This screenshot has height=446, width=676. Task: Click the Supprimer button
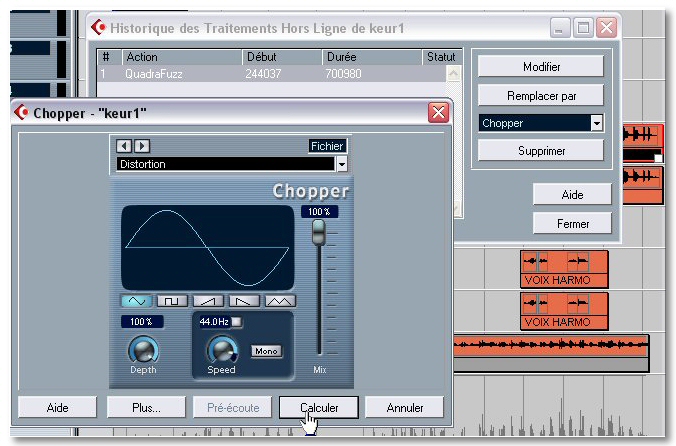[541, 151]
